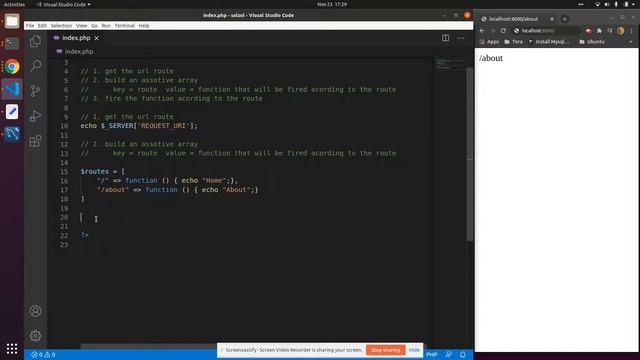
Task: Open Visual Studio Code app menu
Action: point(64,4)
